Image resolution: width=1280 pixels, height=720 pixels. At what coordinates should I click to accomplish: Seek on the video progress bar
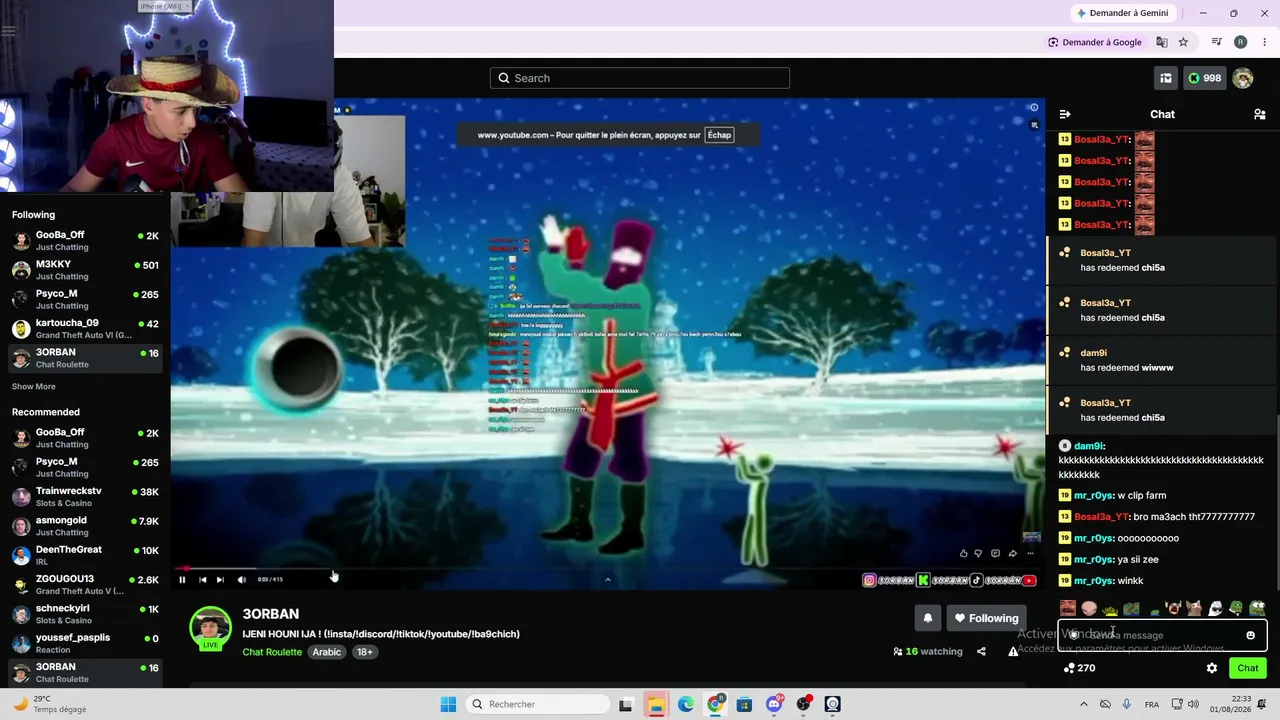[x=607, y=569]
